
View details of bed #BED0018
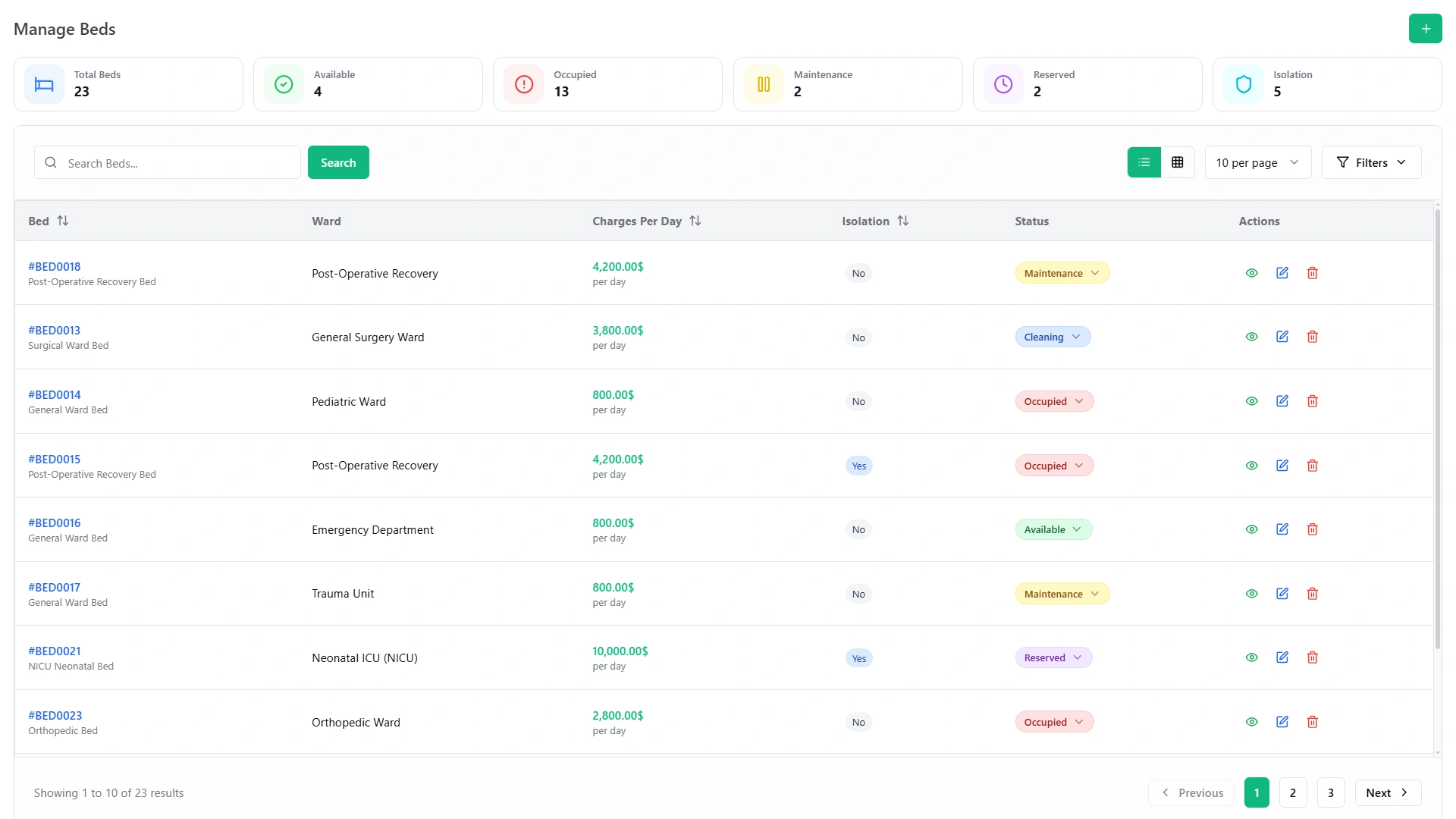[1251, 273]
